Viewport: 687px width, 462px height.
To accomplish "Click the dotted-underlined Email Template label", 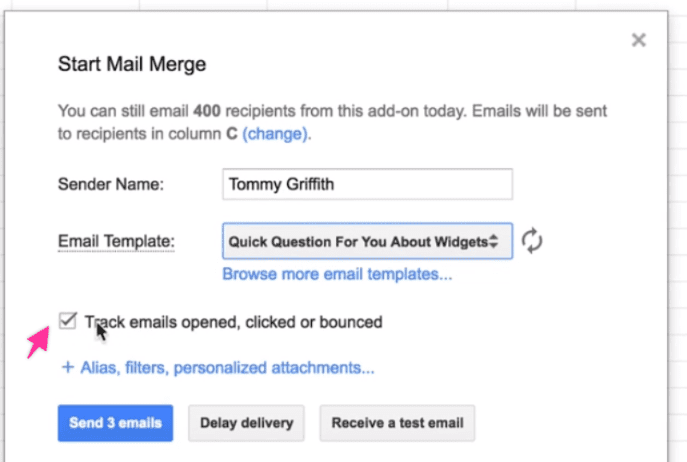I will [116, 242].
